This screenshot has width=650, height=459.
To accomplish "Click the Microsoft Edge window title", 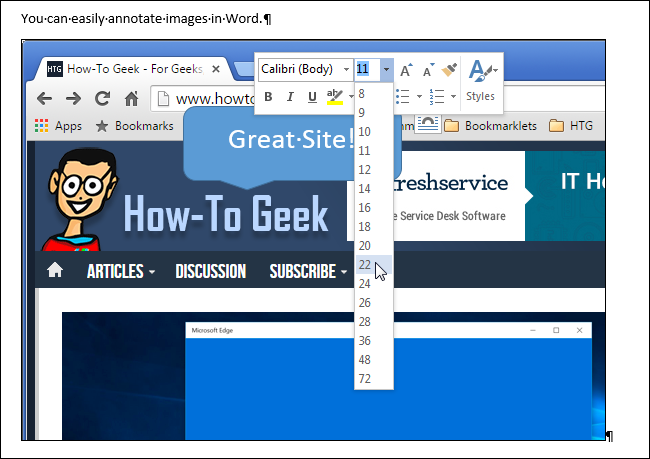I will click(212, 330).
